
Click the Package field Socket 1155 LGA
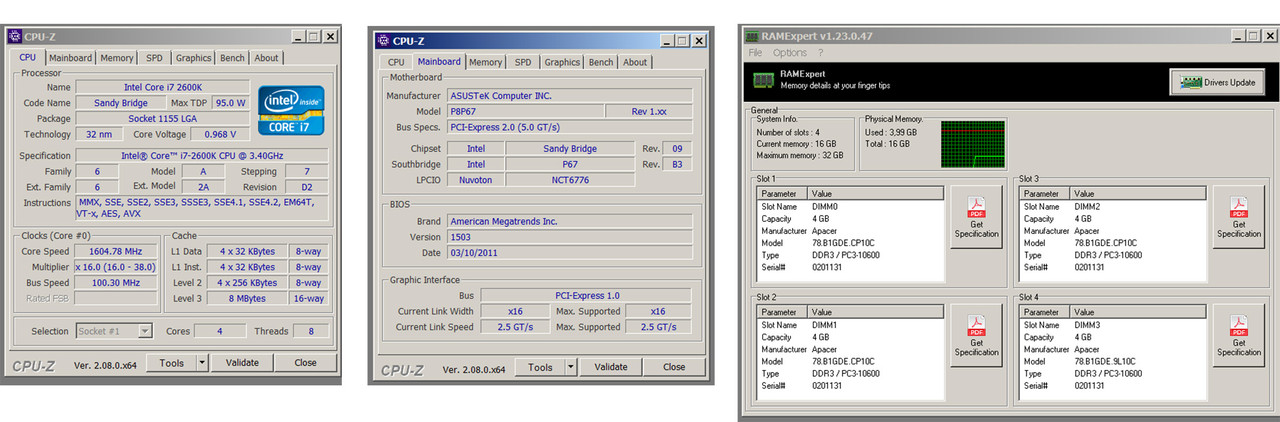coord(162,118)
